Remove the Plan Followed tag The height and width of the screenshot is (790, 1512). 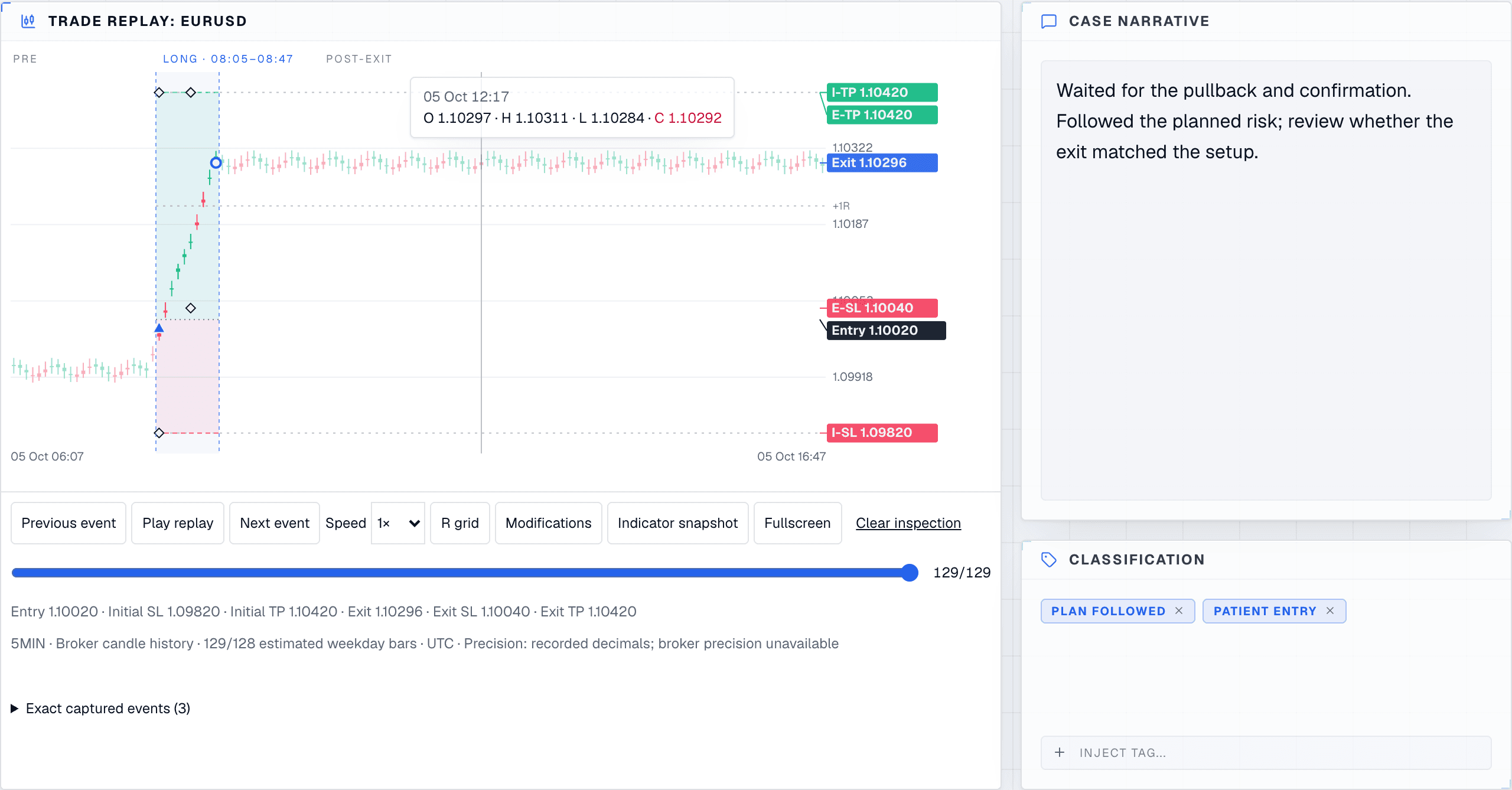tap(1179, 611)
